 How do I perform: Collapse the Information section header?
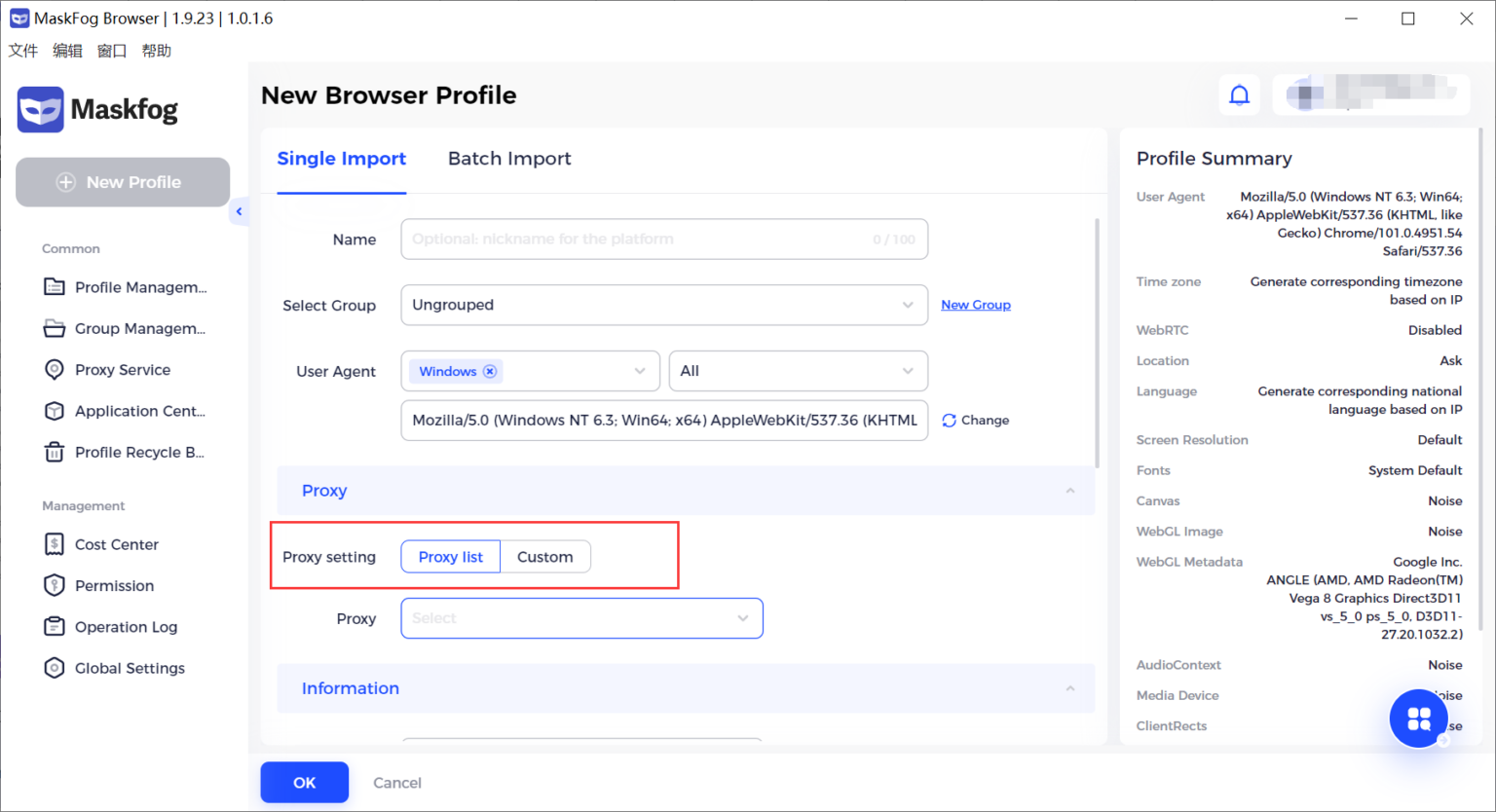click(x=686, y=688)
